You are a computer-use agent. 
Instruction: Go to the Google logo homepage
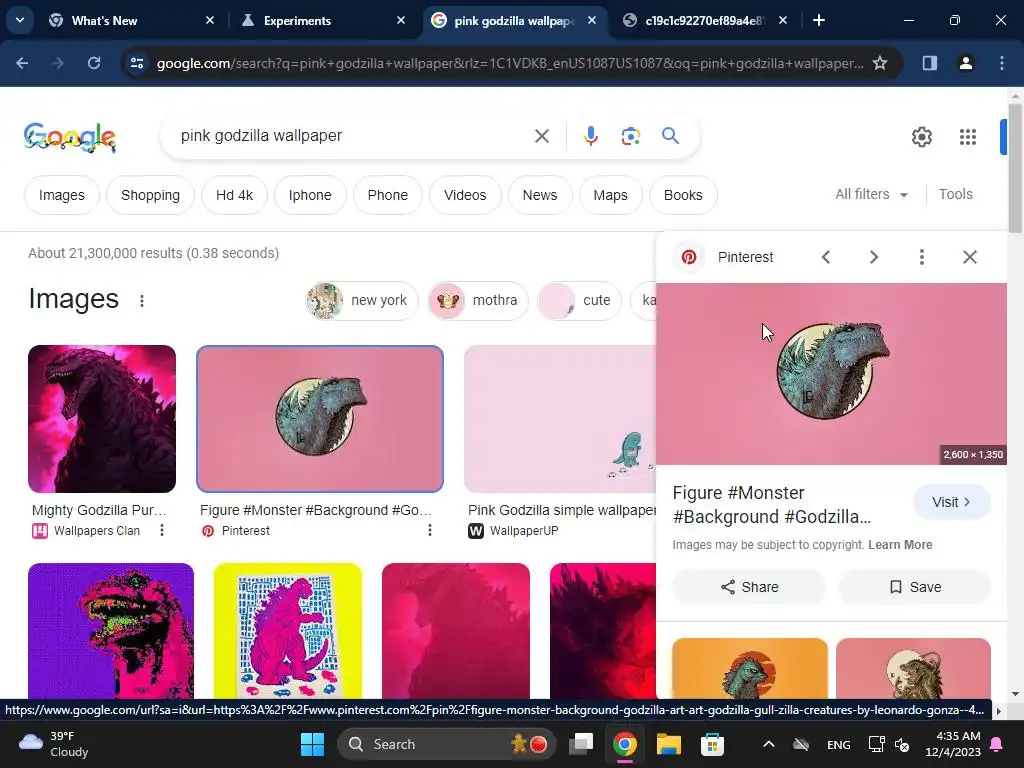coord(70,137)
